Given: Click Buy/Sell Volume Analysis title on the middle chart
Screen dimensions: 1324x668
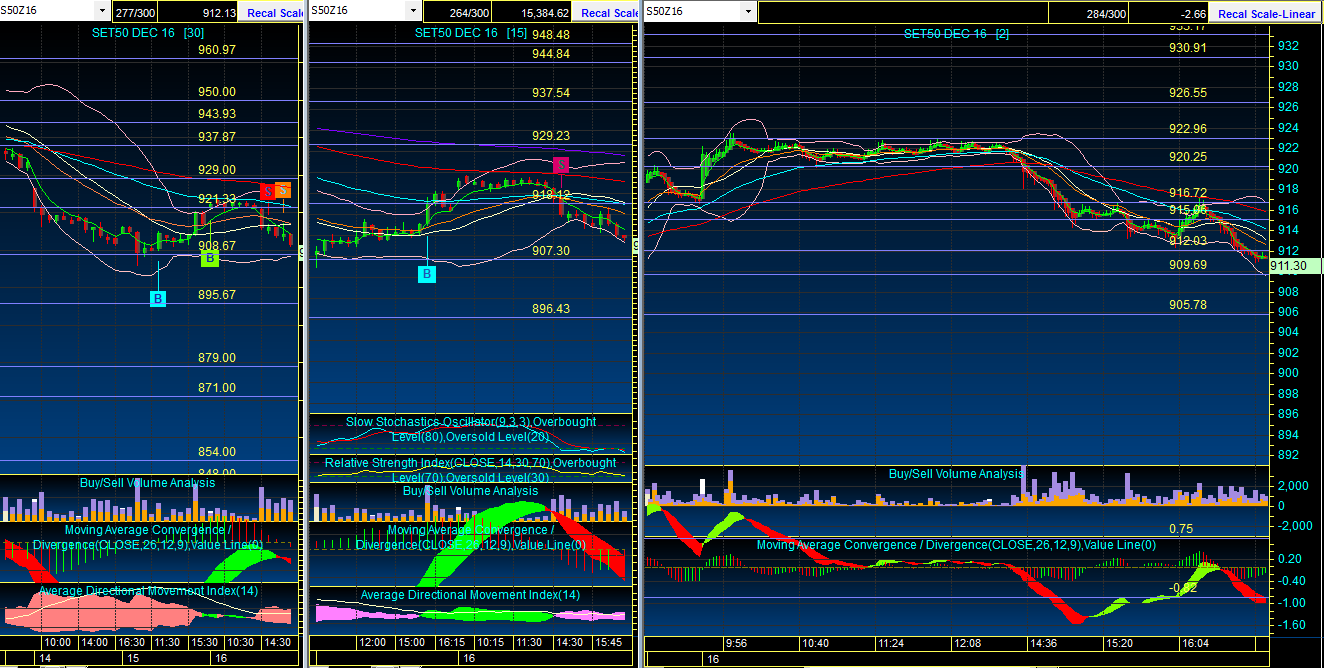Looking at the screenshot, I should tap(471, 491).
